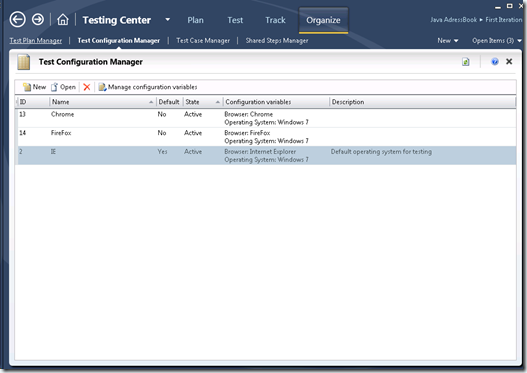527x373 pixels.
Task: Open the Shared Steps Manager sub-tab
Action: (277, 41)
